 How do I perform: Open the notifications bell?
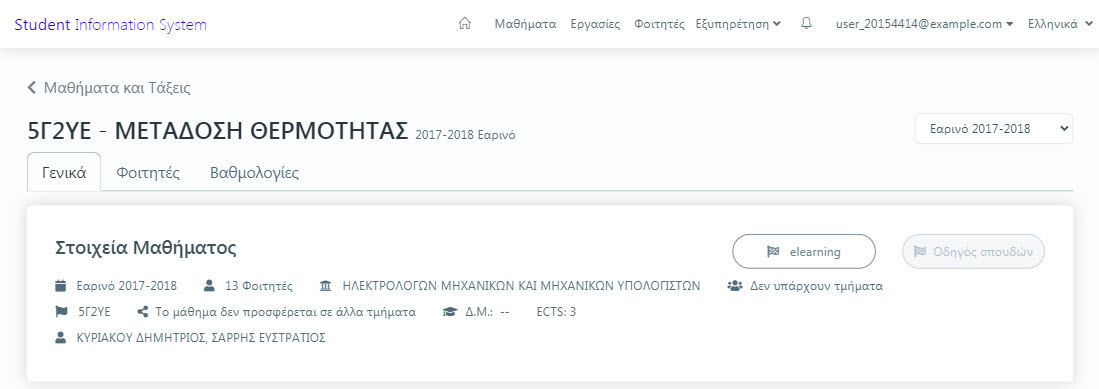click(x=806, y=23)
